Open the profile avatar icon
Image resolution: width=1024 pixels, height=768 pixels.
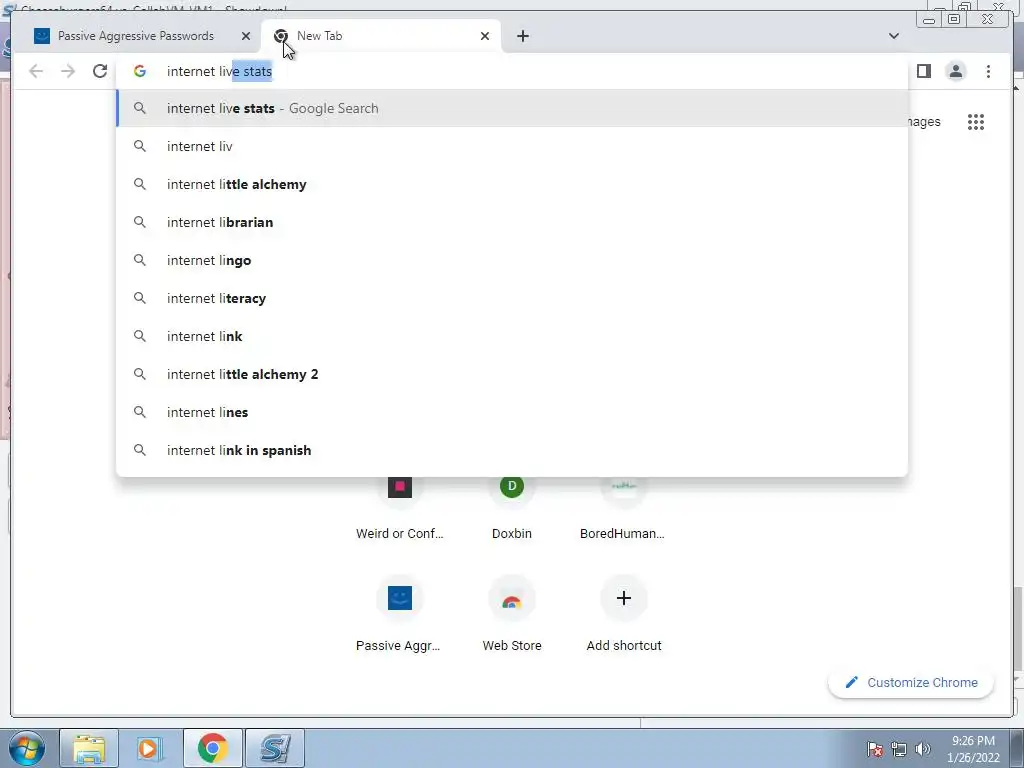tap(955, 71)
